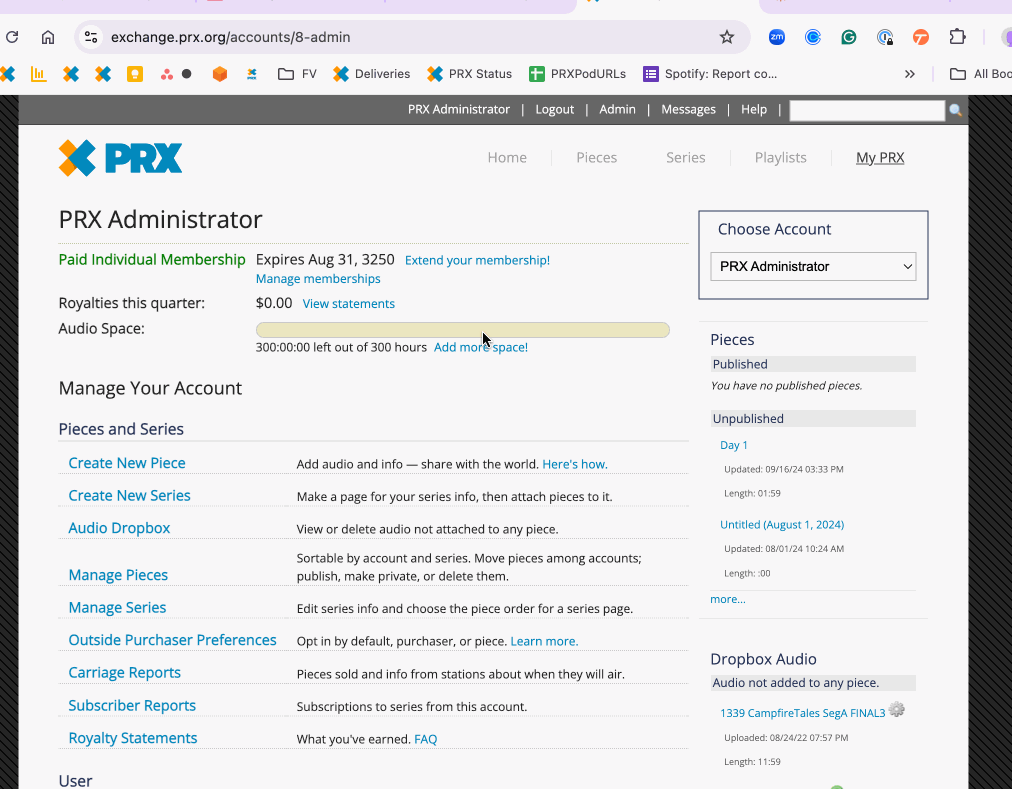Open the PRX Administrator header link
Screen dimensions: 1012x789
tap(459, 109)
